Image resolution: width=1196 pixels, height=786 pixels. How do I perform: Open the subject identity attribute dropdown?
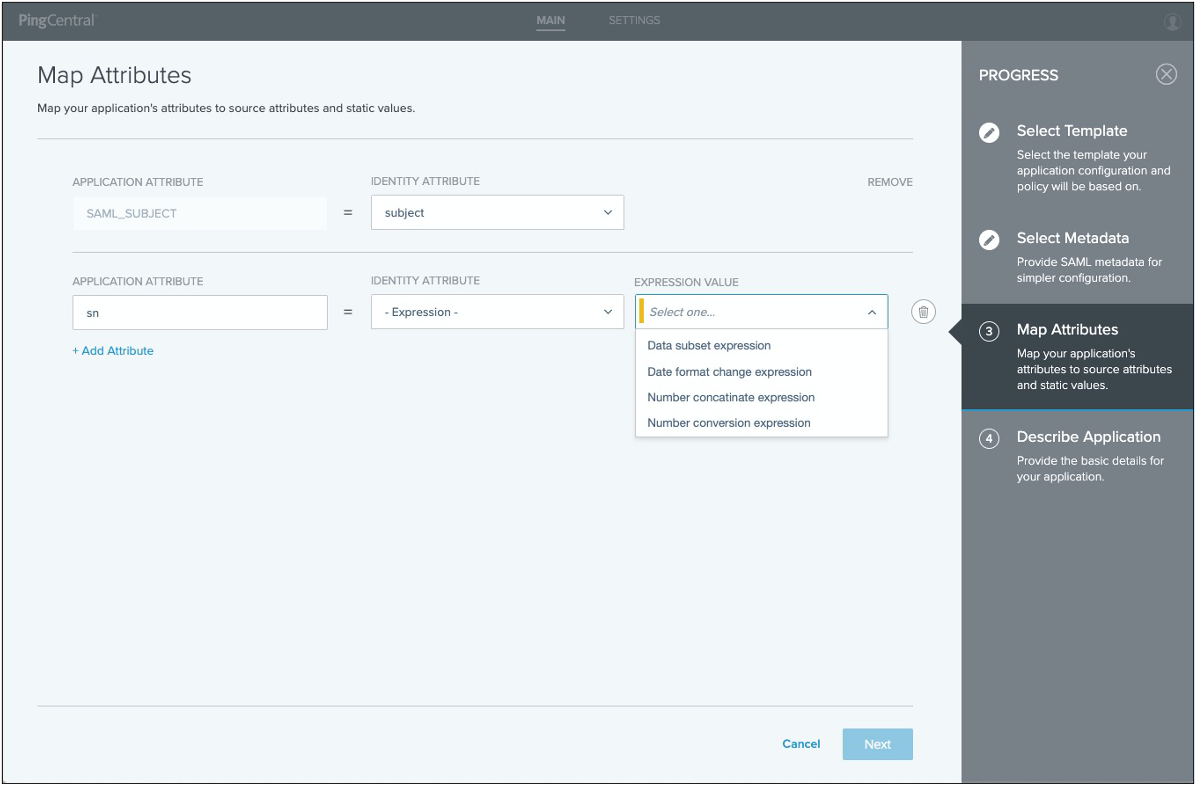click(x=497, y=212)
